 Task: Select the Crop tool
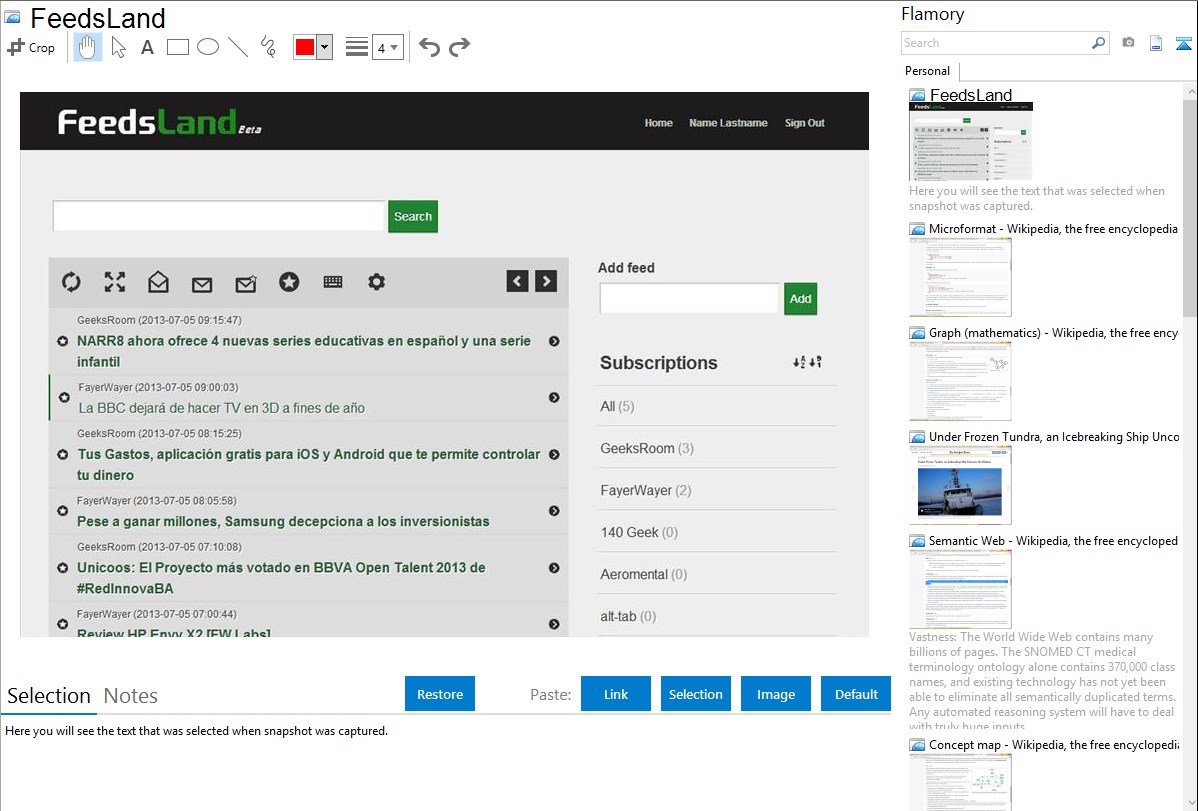coord(31,47)
